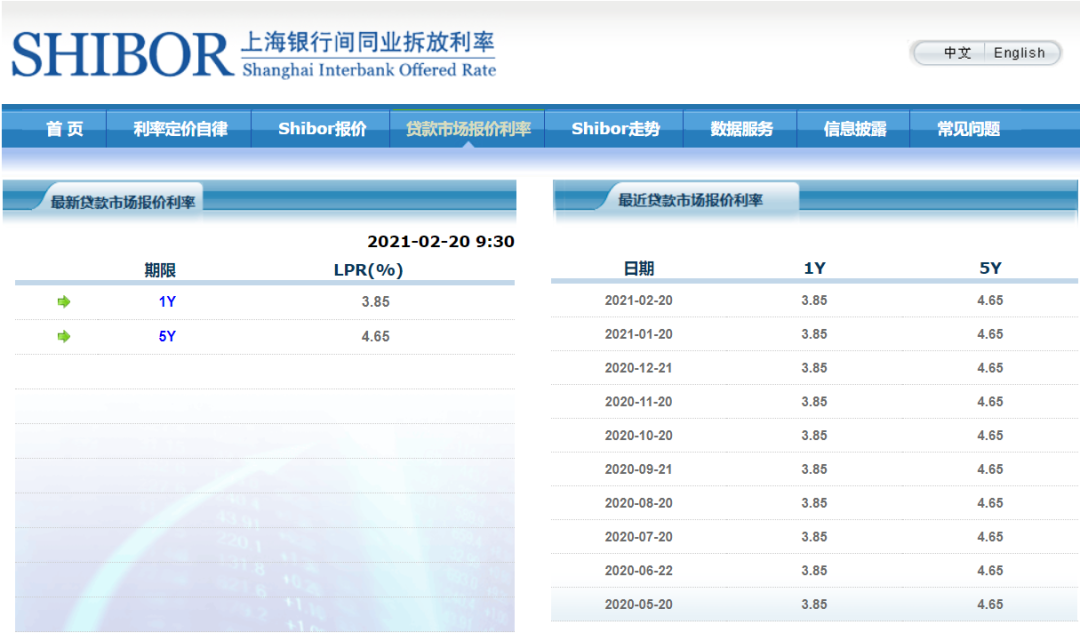
Task: Open the 首页 menu item
Action: [65, 129]
